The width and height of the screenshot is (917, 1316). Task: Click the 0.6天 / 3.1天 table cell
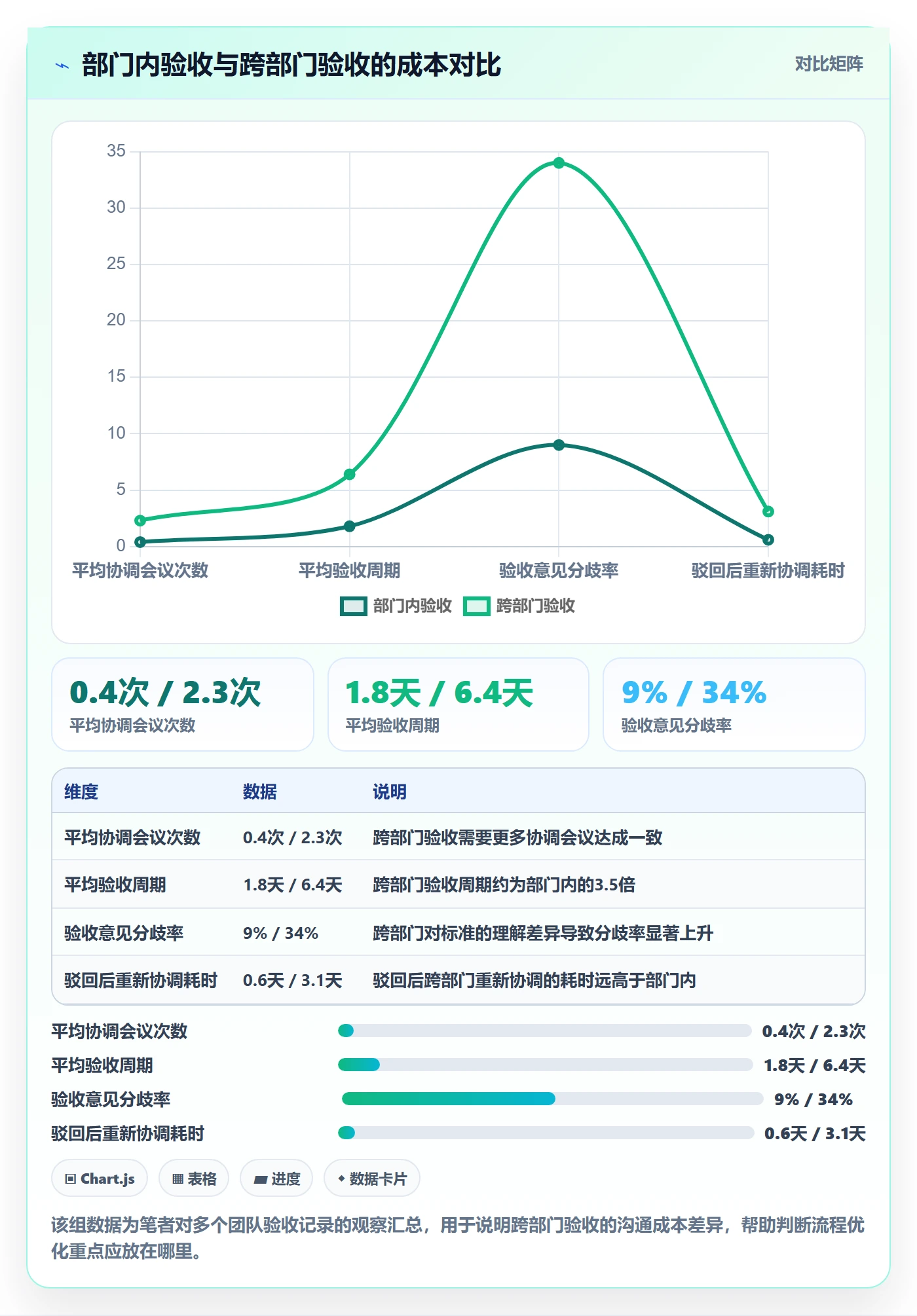[x=293, y=980]
